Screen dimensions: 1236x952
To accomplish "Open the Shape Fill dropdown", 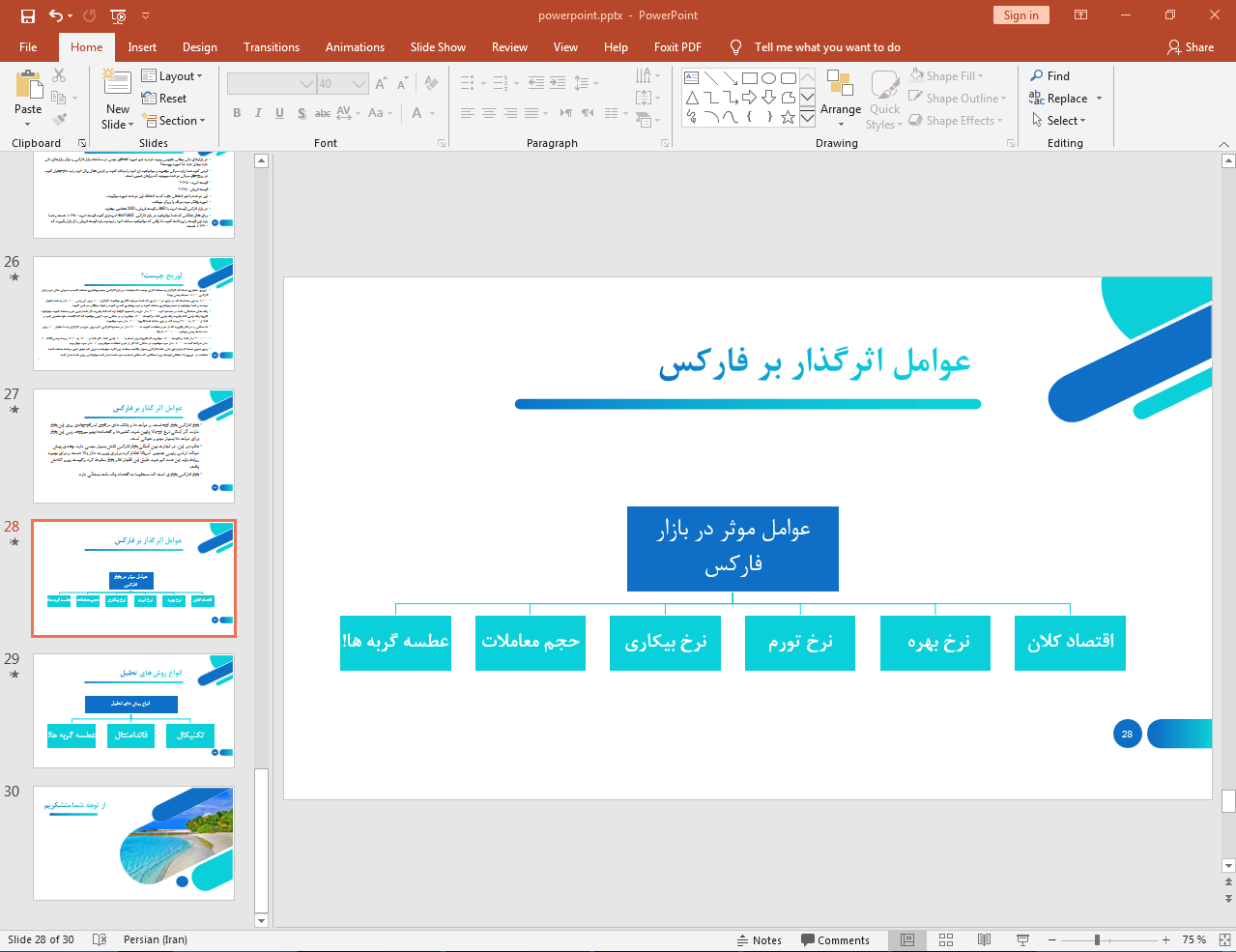I will coord(946,76).
